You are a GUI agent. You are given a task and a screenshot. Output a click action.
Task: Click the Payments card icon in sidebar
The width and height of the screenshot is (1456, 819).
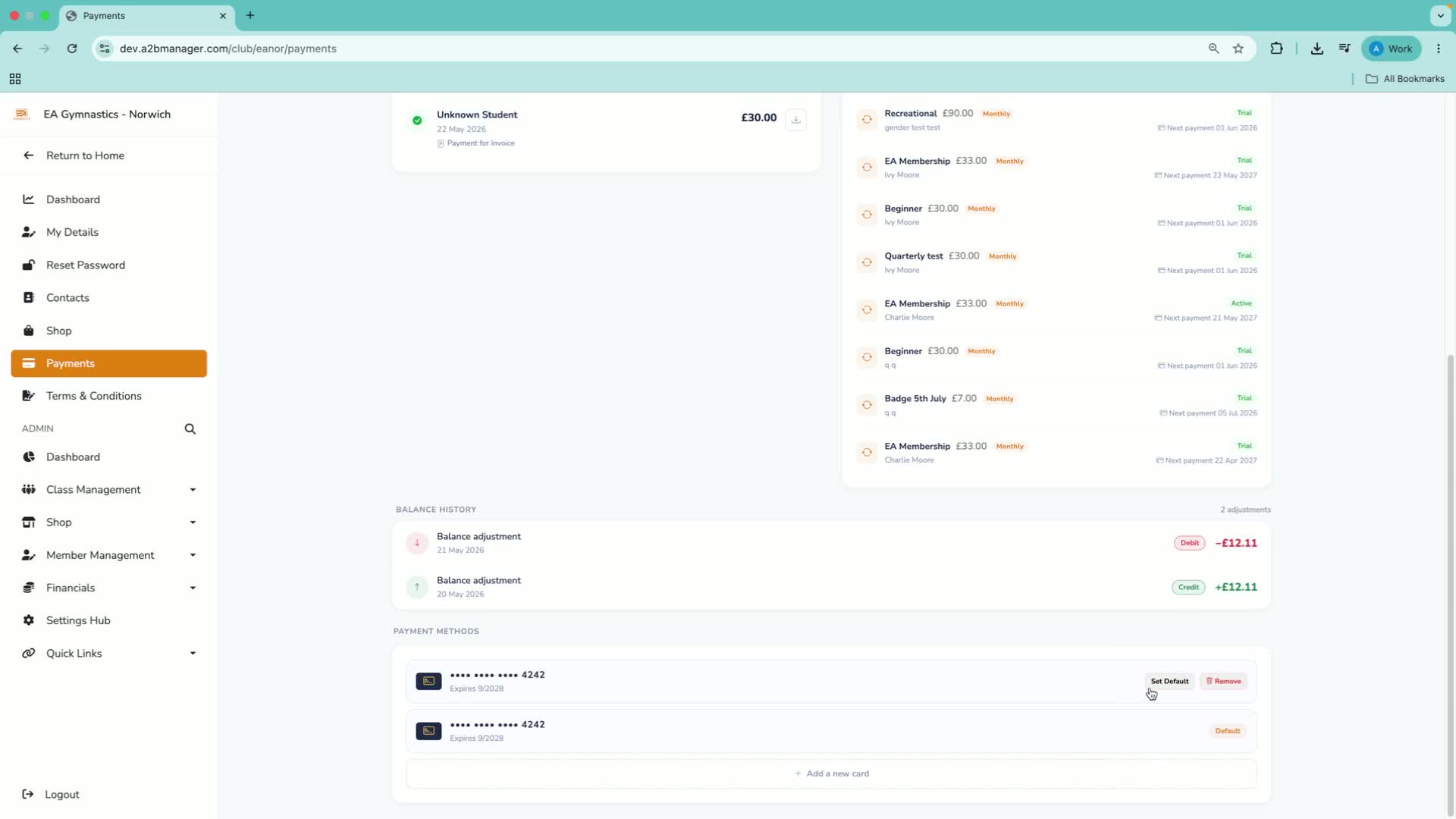tap(29, 363)
